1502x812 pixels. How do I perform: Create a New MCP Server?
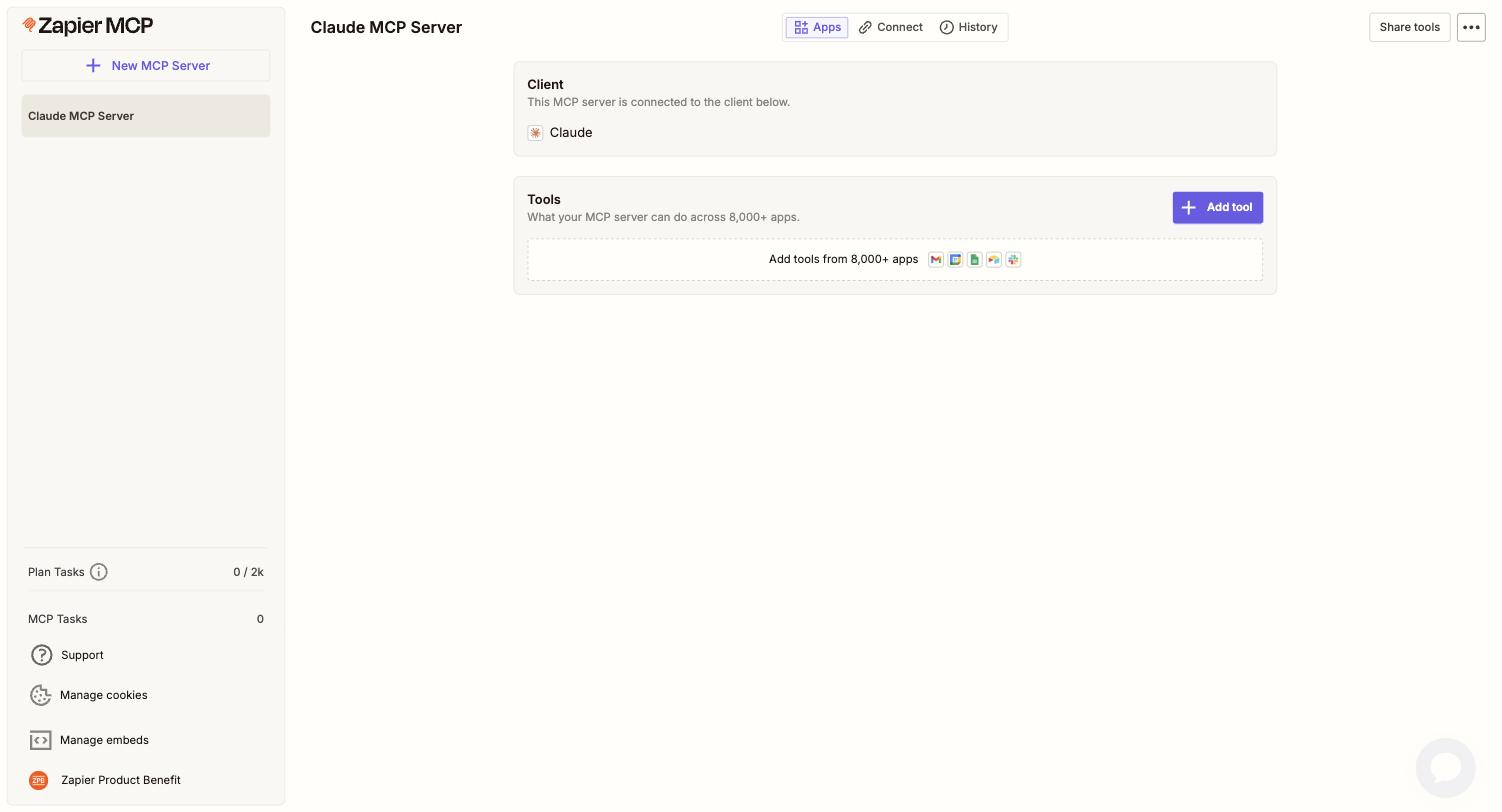coord(146,66)
